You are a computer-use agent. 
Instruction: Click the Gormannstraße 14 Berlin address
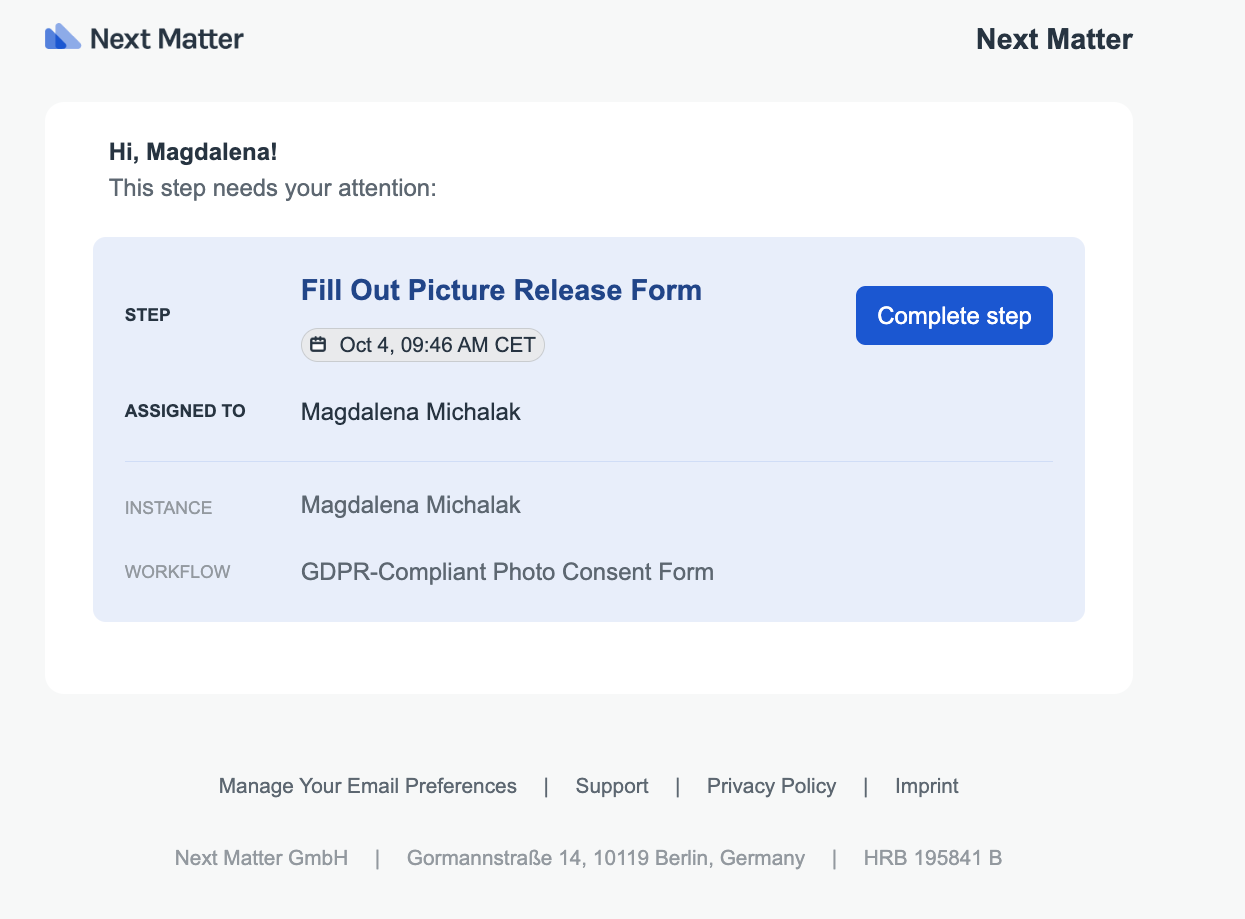pyautogui.click(x=606, y=858)
